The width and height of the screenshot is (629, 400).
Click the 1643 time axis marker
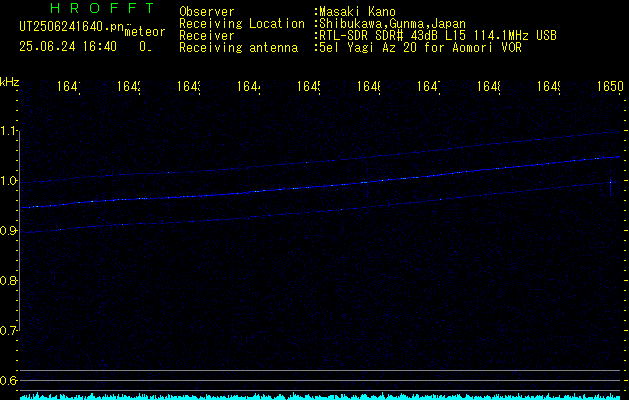point(189,86)
